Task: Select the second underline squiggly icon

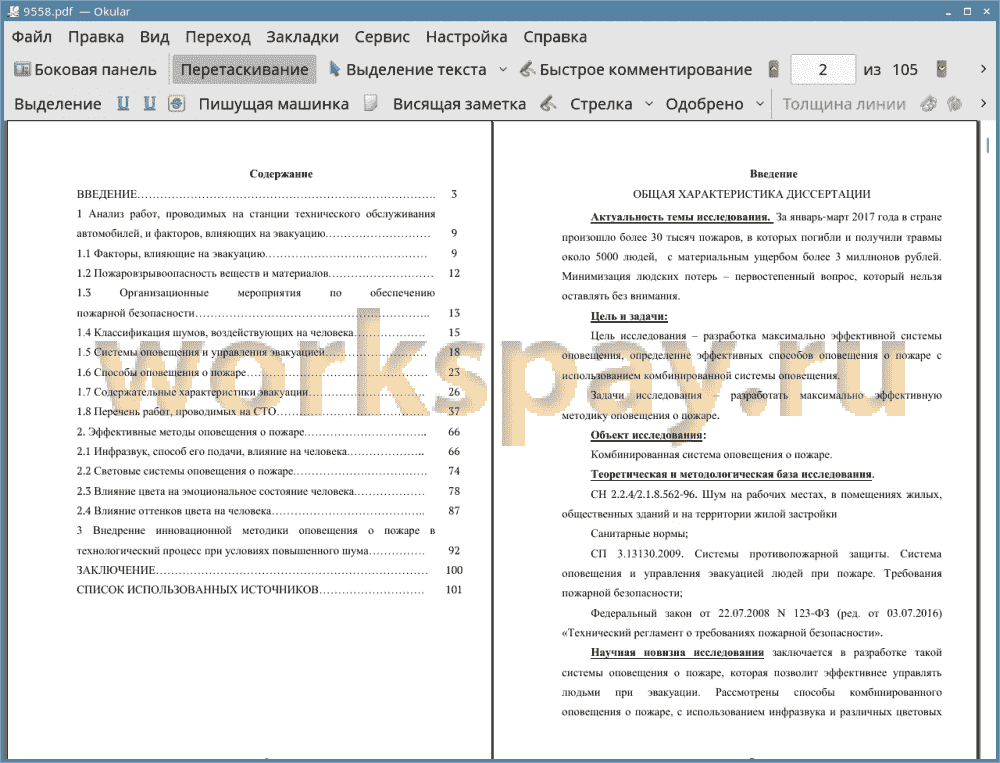Action: [x=149, y=103]
